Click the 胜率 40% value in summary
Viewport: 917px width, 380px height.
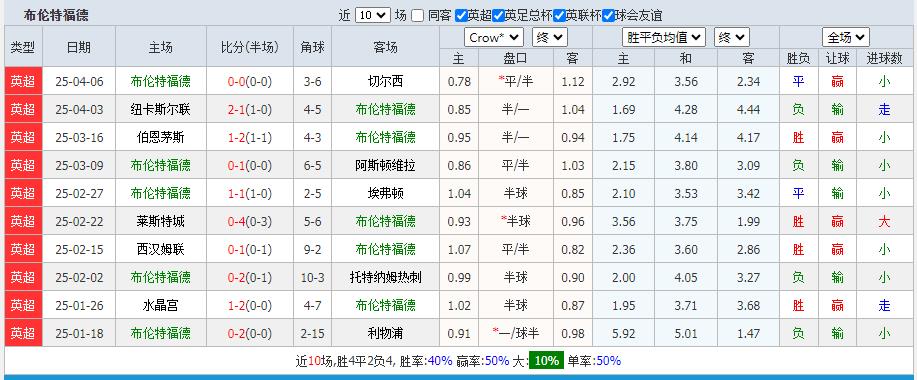click(440, 361)
